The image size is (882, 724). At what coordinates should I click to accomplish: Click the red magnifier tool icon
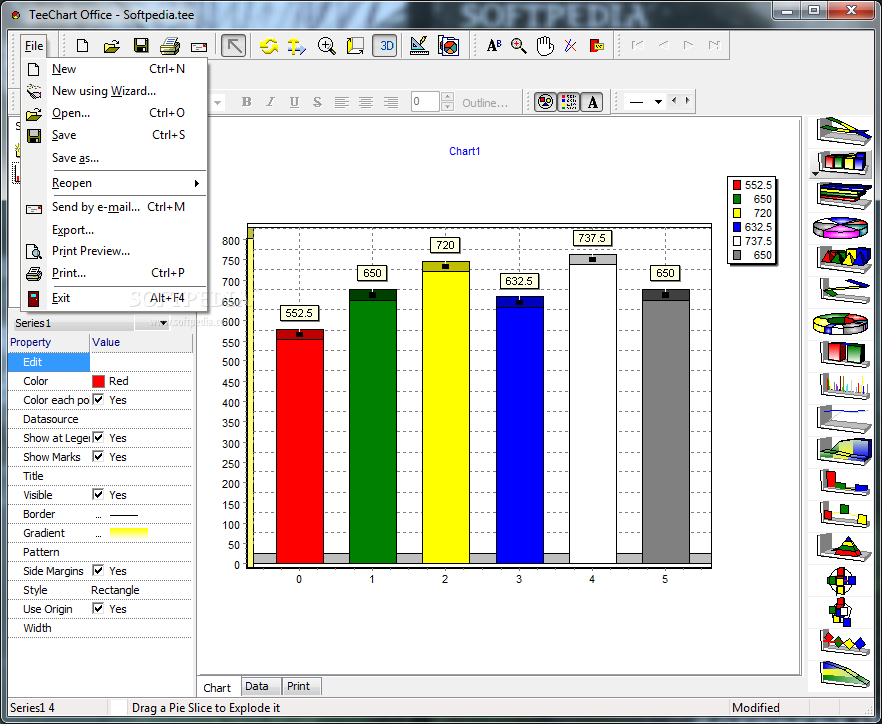pyautogui.click(x=519, y=46)
